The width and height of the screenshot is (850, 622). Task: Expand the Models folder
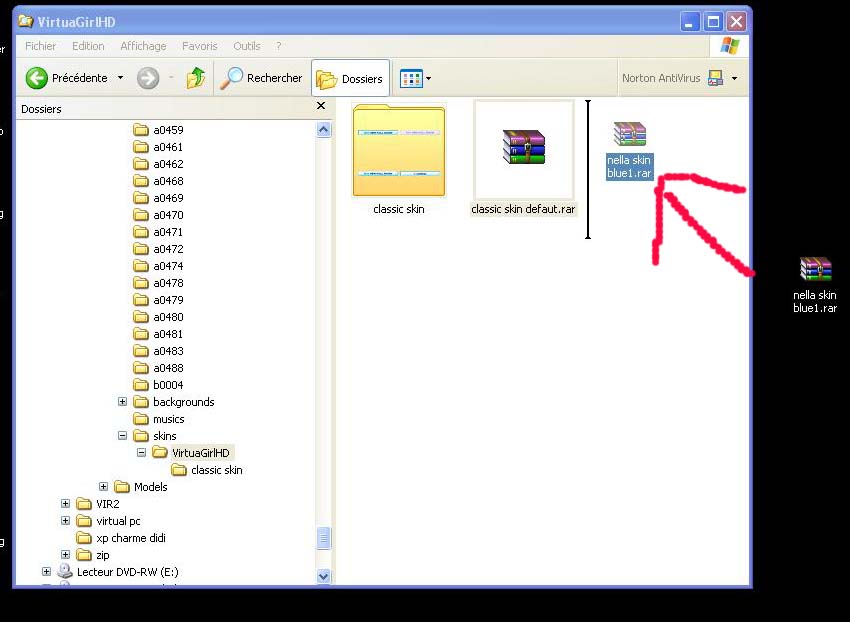[104, 486]
